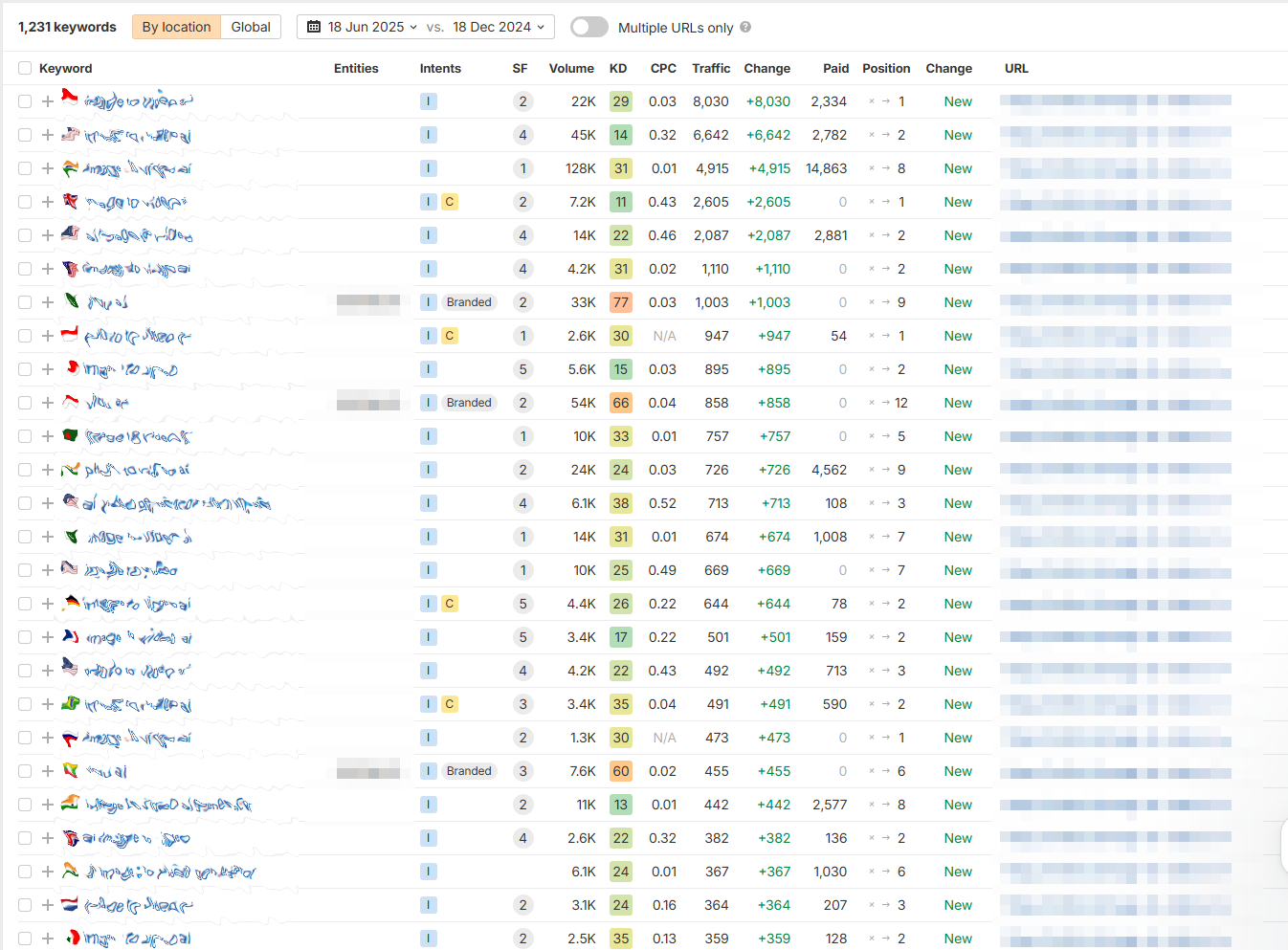Click the orange KD 77 badge
This screenshot has width=1288, height=950.
(620, 302)
